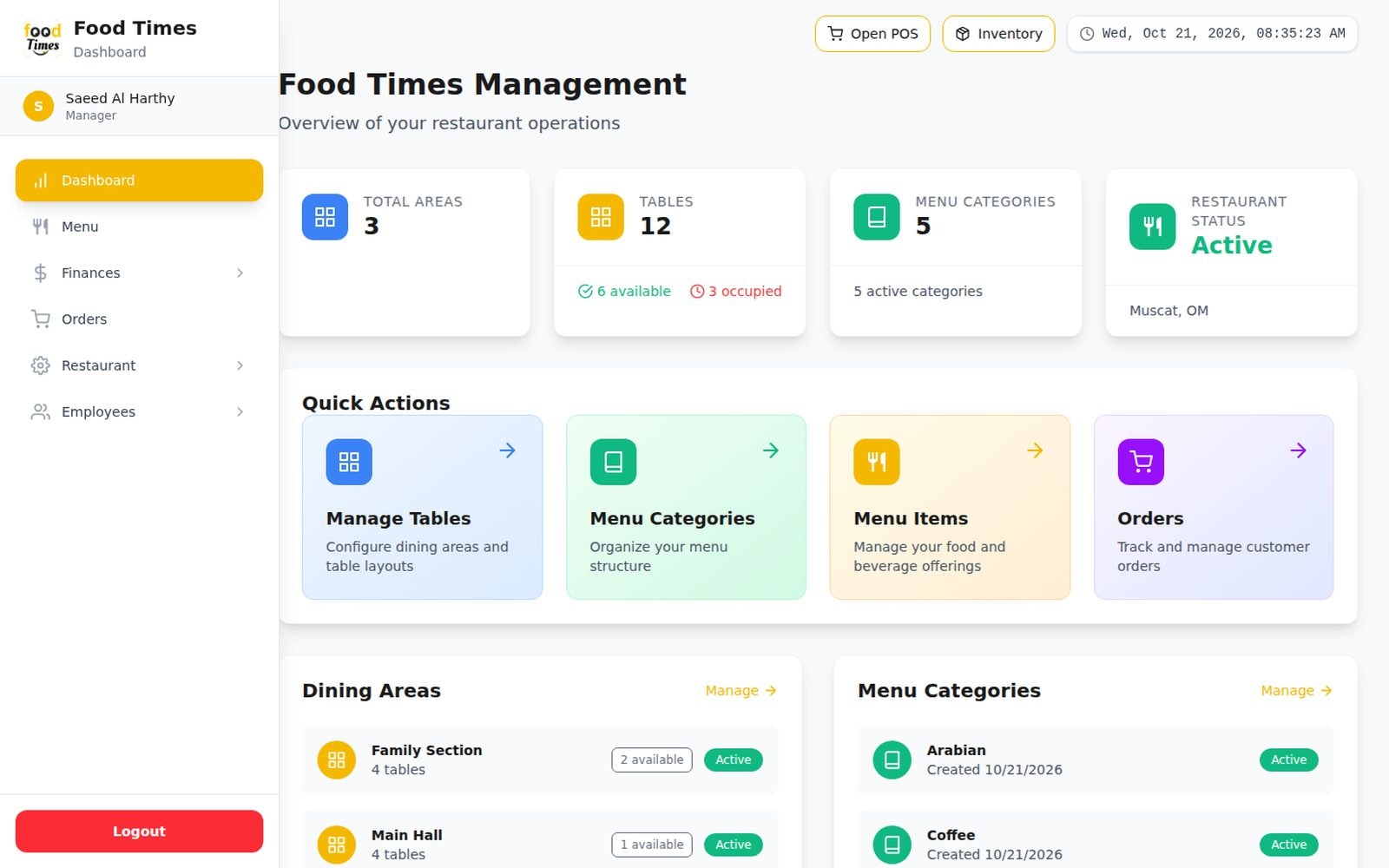The height and width of the screenshot is (868, 1389).
Task: Click the 3 occupied tables text
Action: coord(736,292)
